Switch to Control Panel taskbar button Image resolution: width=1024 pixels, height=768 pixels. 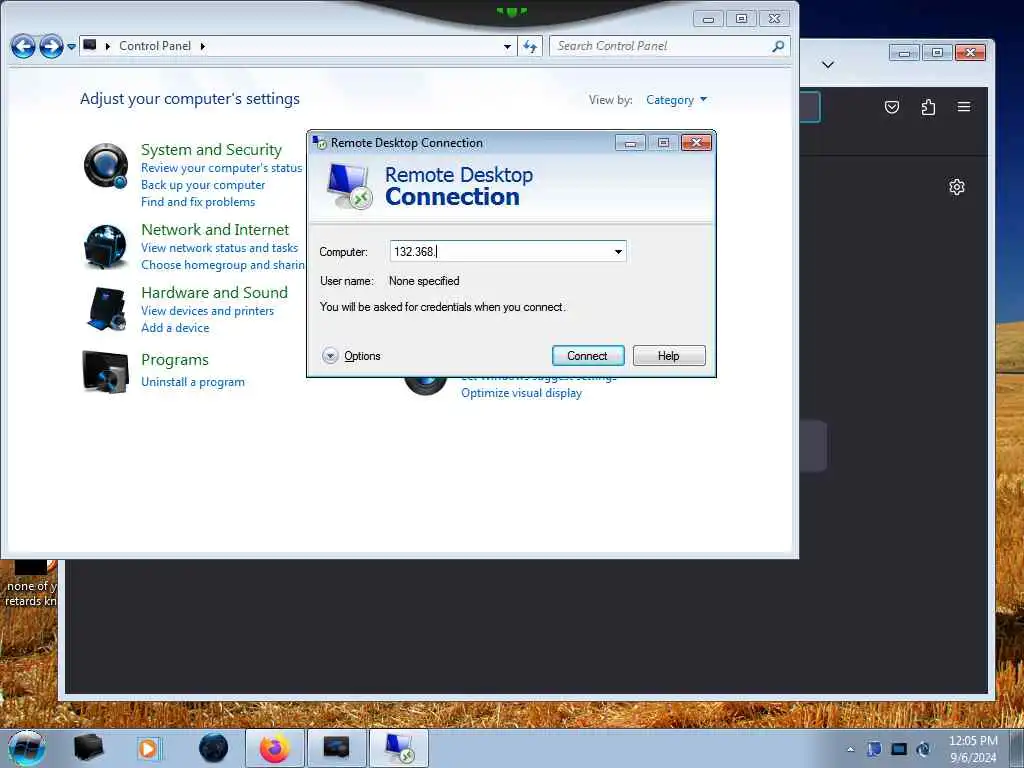336,748
